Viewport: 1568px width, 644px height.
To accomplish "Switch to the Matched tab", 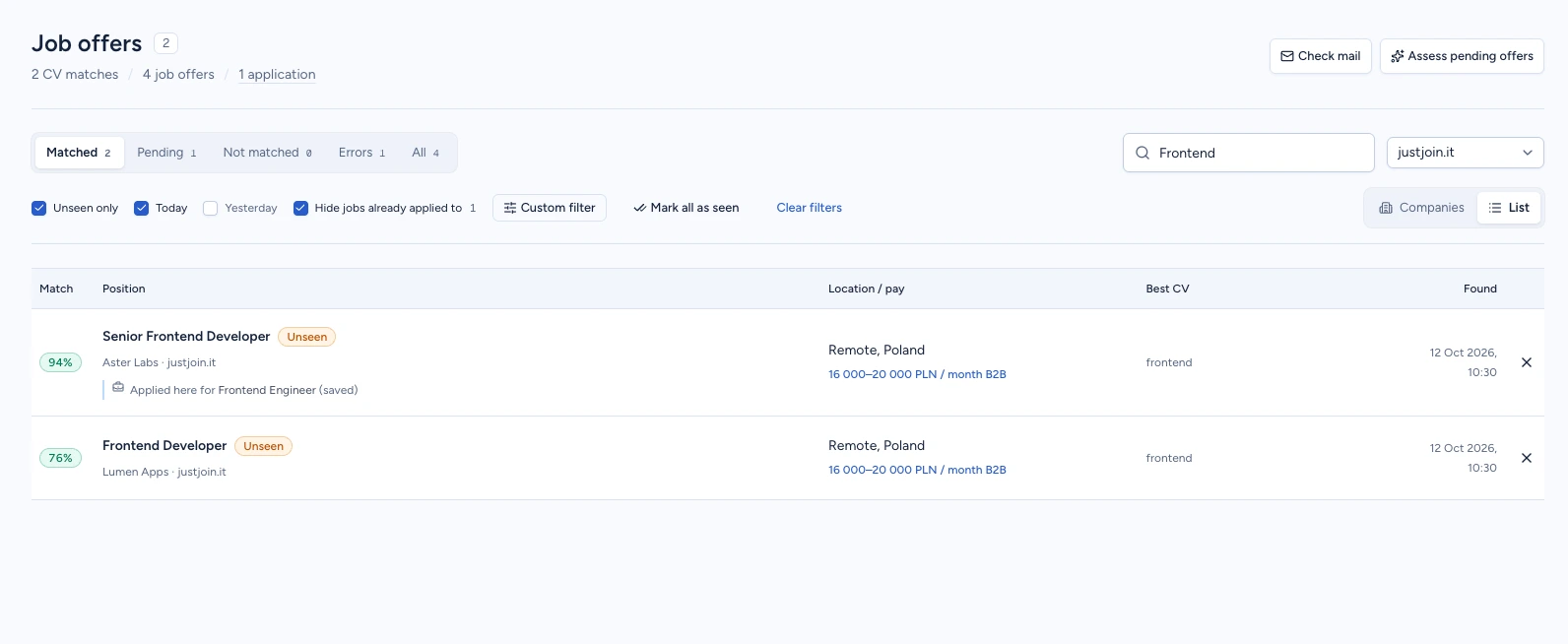I will click(x=79, y=153).
